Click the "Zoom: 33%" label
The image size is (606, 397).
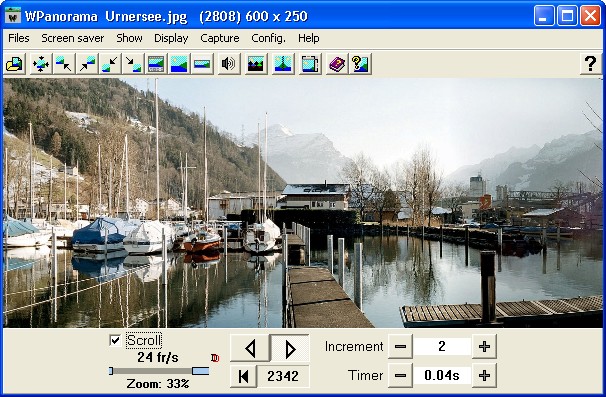tap(158, 384)
